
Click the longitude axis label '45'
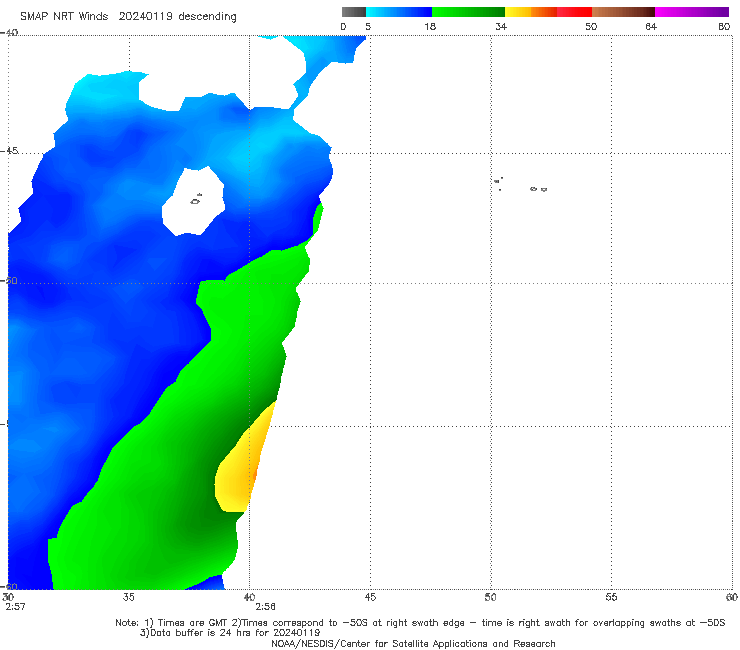tap(370, 598)
